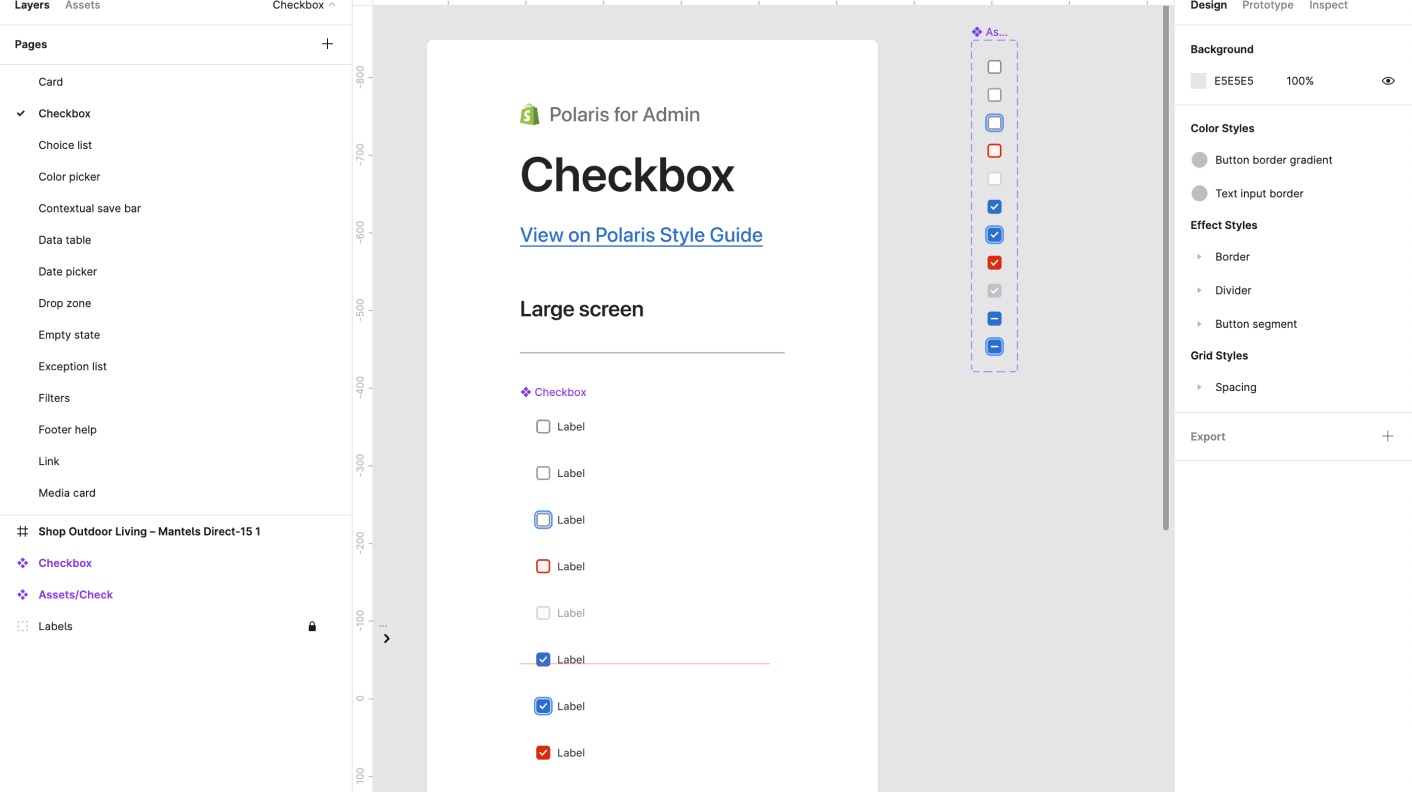Screen dimensions: 1412x792
Task: Open the Design tab
Action: click(1208, 6)
